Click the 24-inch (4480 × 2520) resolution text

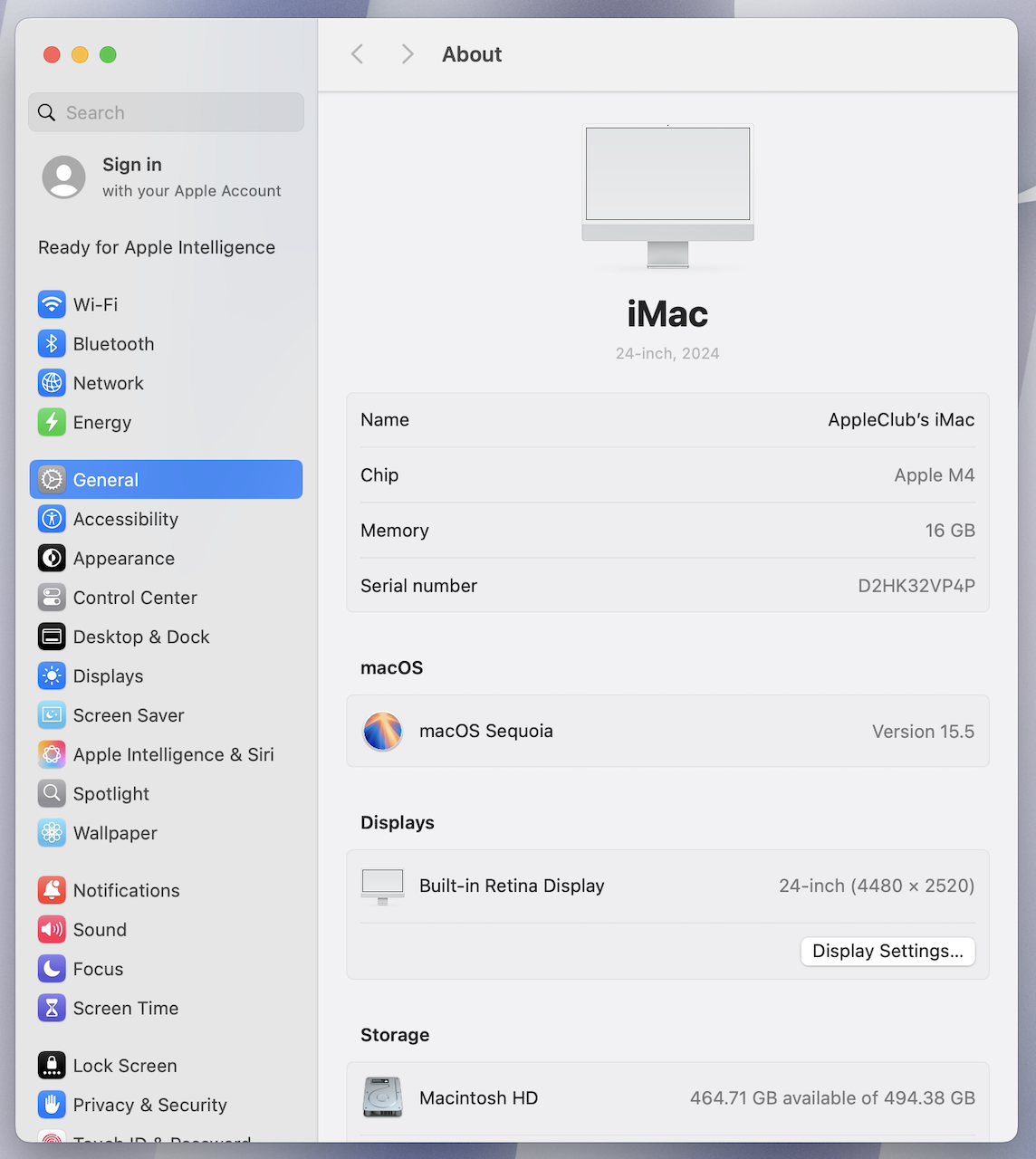click(x=877, y=886)
